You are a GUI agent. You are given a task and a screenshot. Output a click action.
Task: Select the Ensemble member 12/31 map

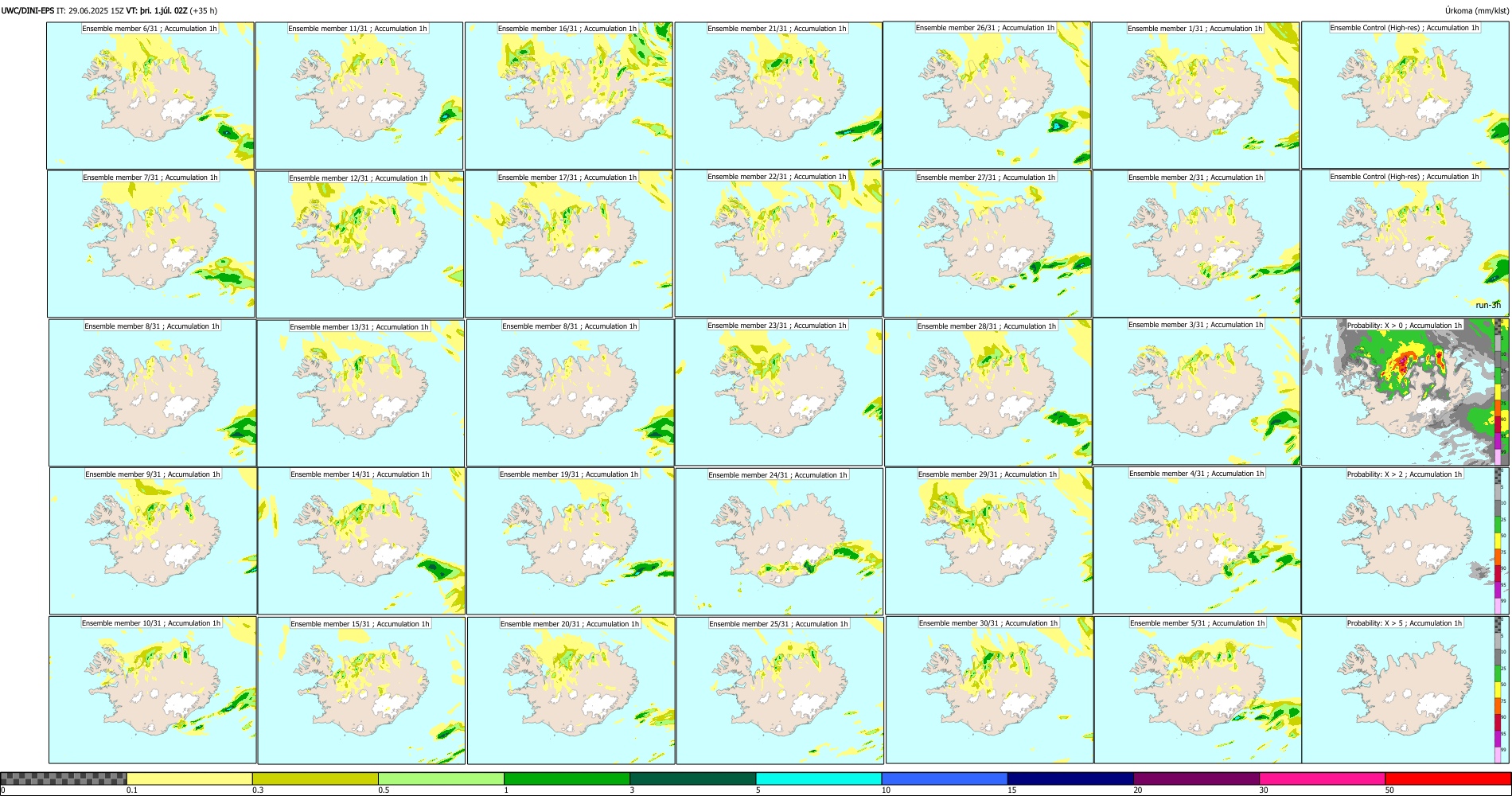pos(360,244)
